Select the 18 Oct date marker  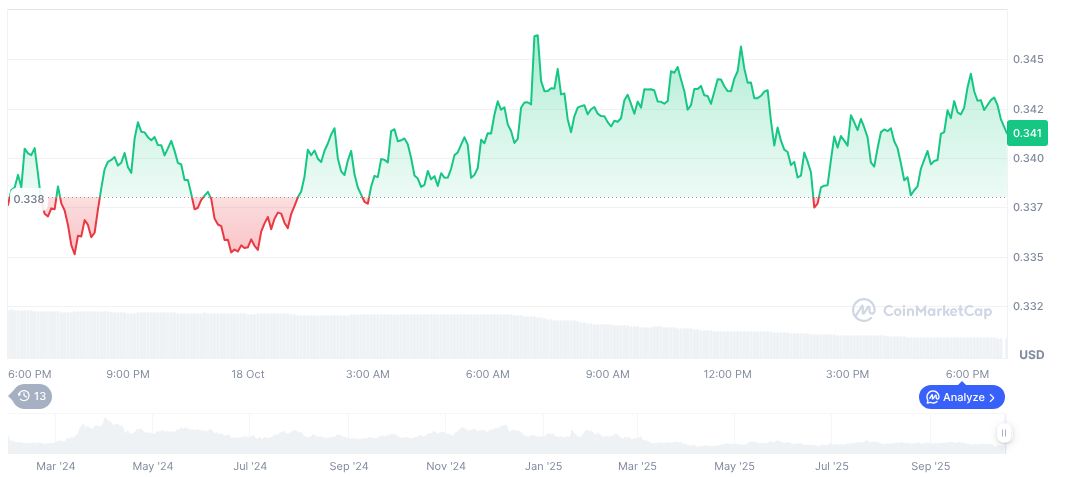(x=247, y=374)
